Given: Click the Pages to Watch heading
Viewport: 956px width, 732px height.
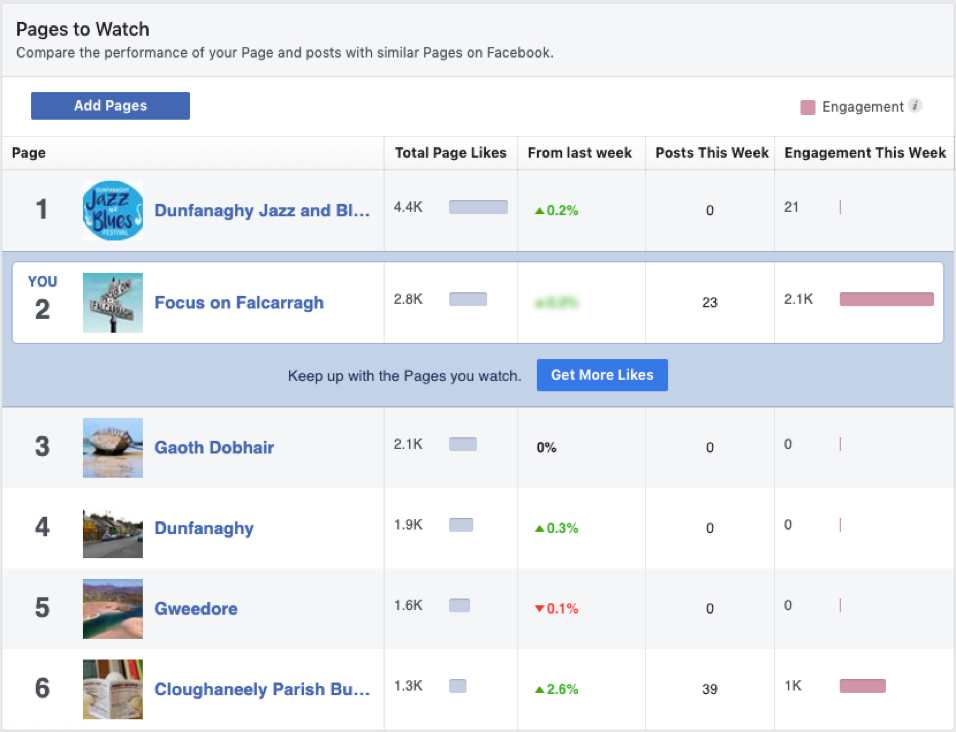Looking at the screenshot, I should 83,29.
